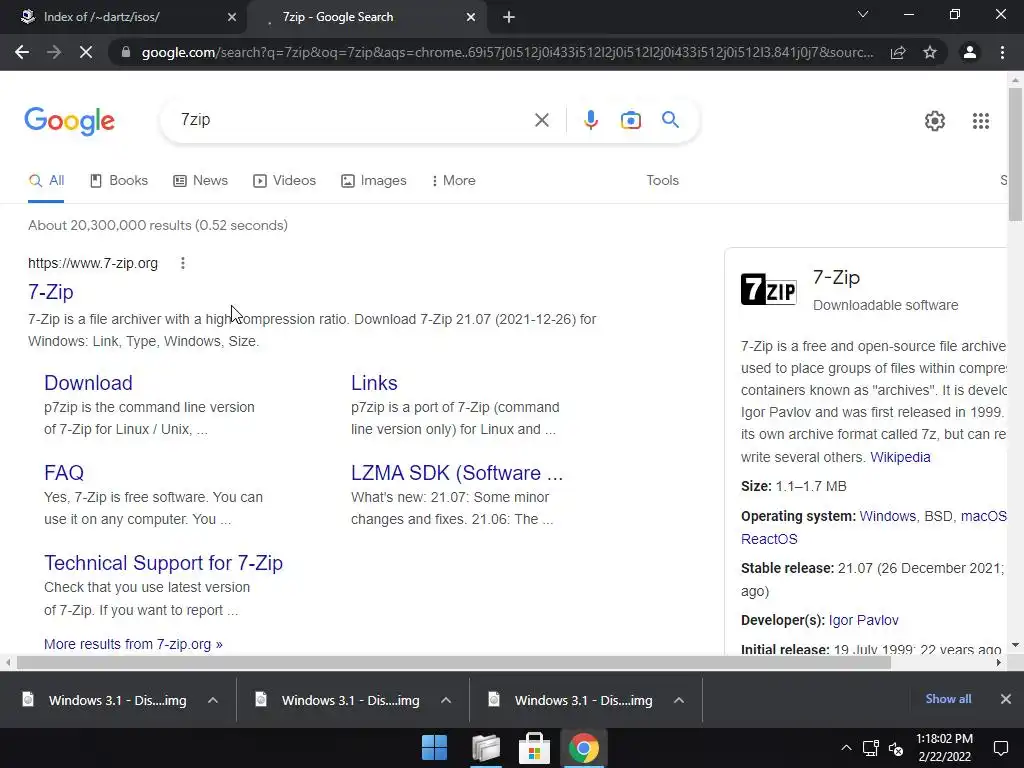Open the notifications center icon

1000,748
